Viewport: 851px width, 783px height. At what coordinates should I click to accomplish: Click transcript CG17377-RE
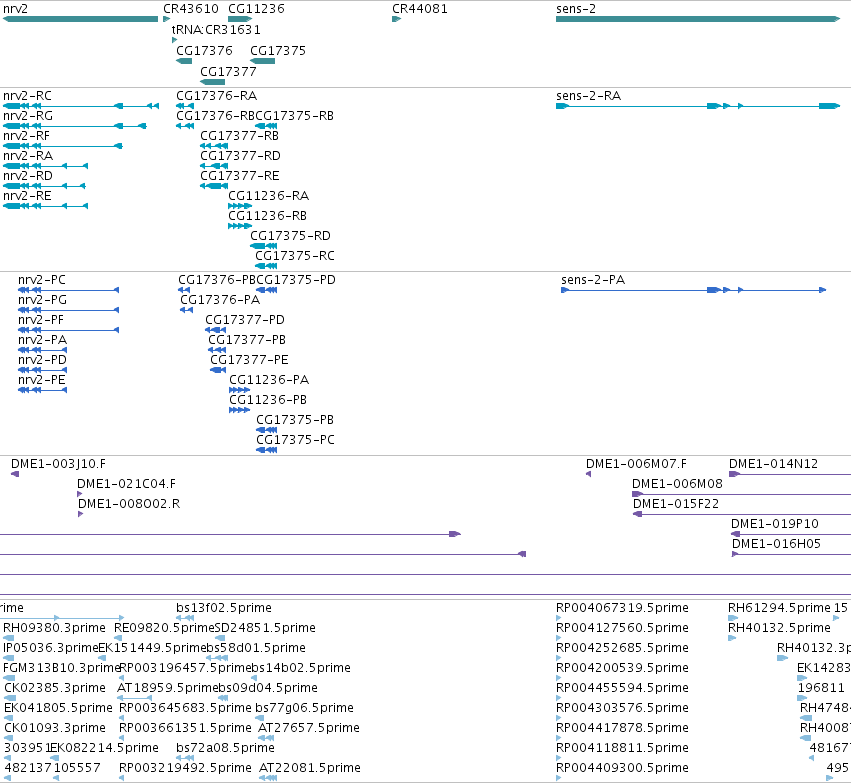[x=240, y=176]
